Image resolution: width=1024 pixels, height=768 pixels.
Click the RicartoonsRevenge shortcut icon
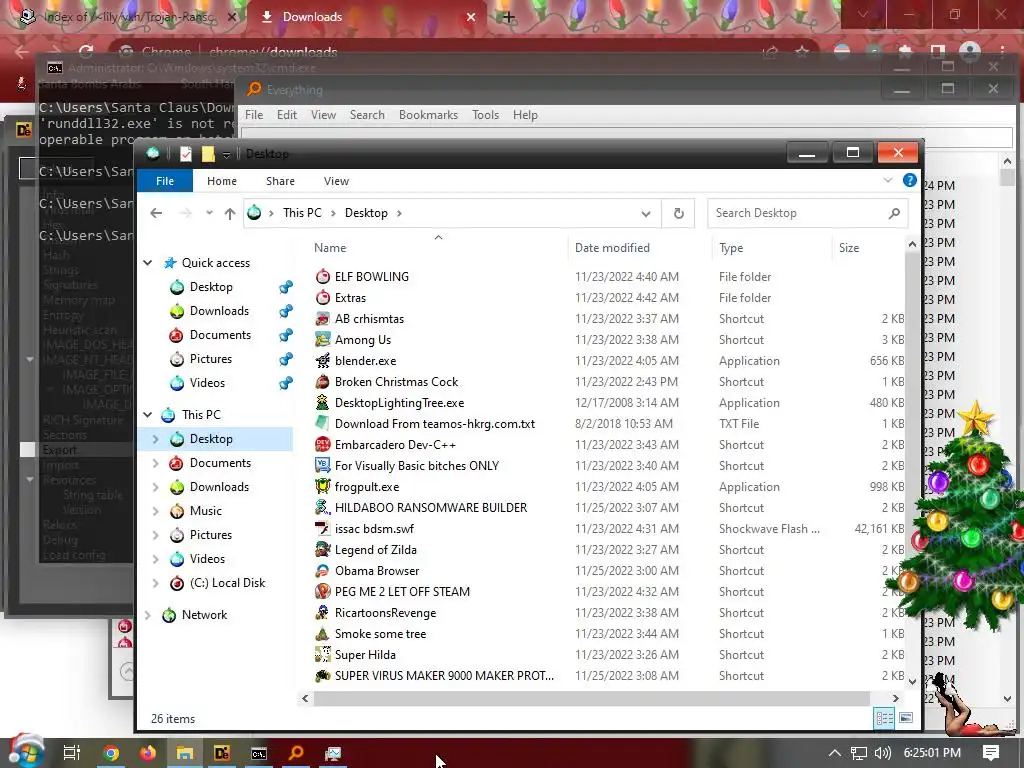pos(323,613)
